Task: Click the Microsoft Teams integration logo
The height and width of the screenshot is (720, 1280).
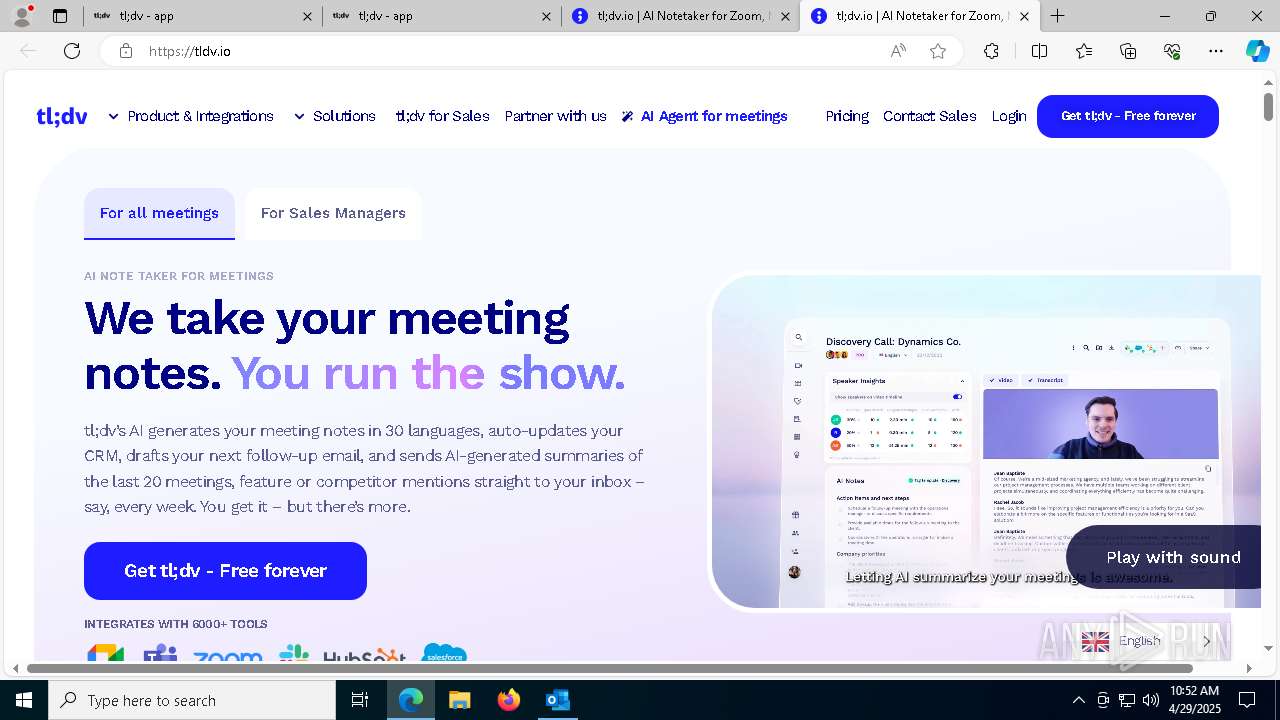Action: pyautogui.click(x=160, y=654)
